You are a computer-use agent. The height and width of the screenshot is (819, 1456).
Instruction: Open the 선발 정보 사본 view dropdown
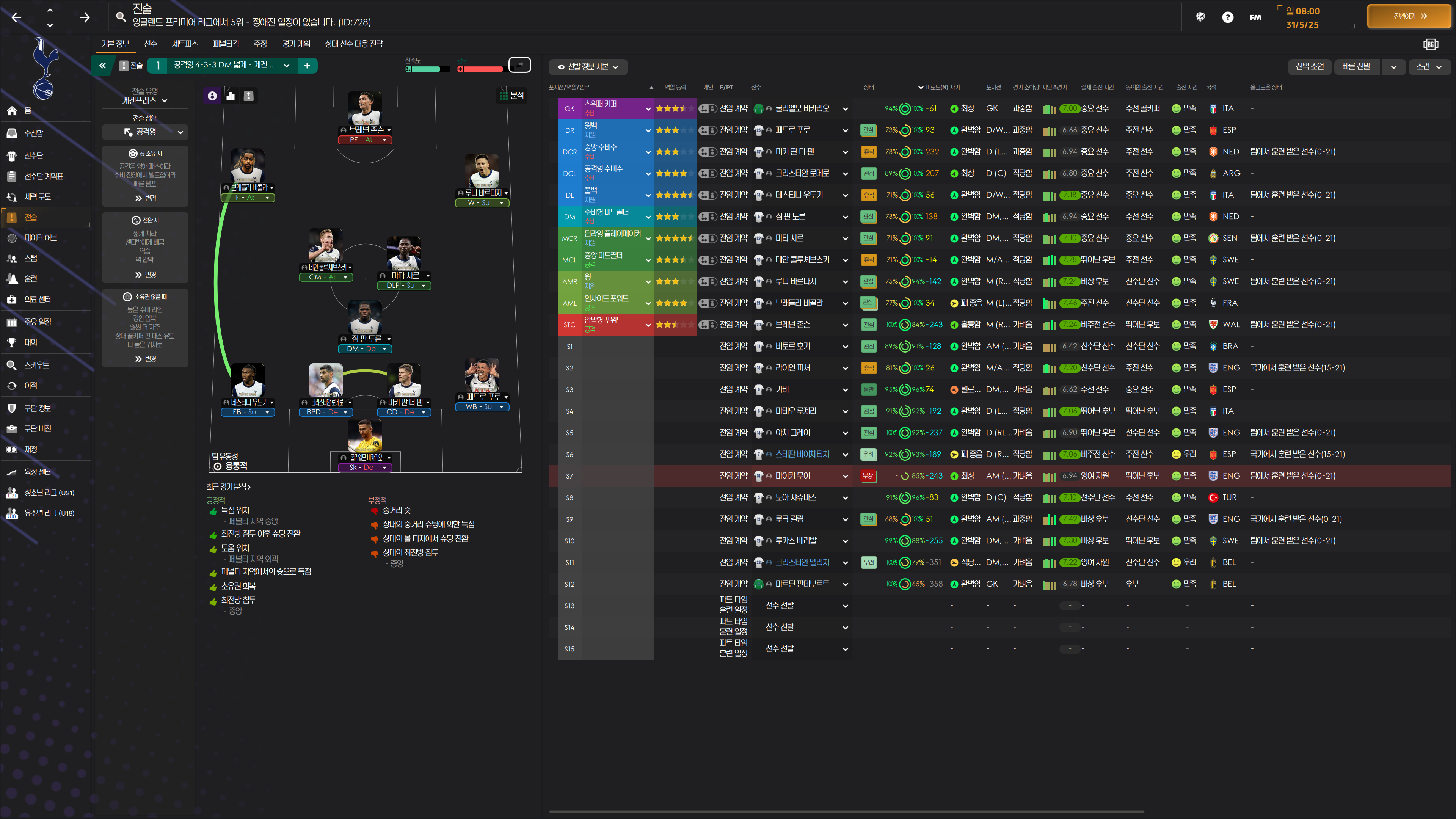588,67
